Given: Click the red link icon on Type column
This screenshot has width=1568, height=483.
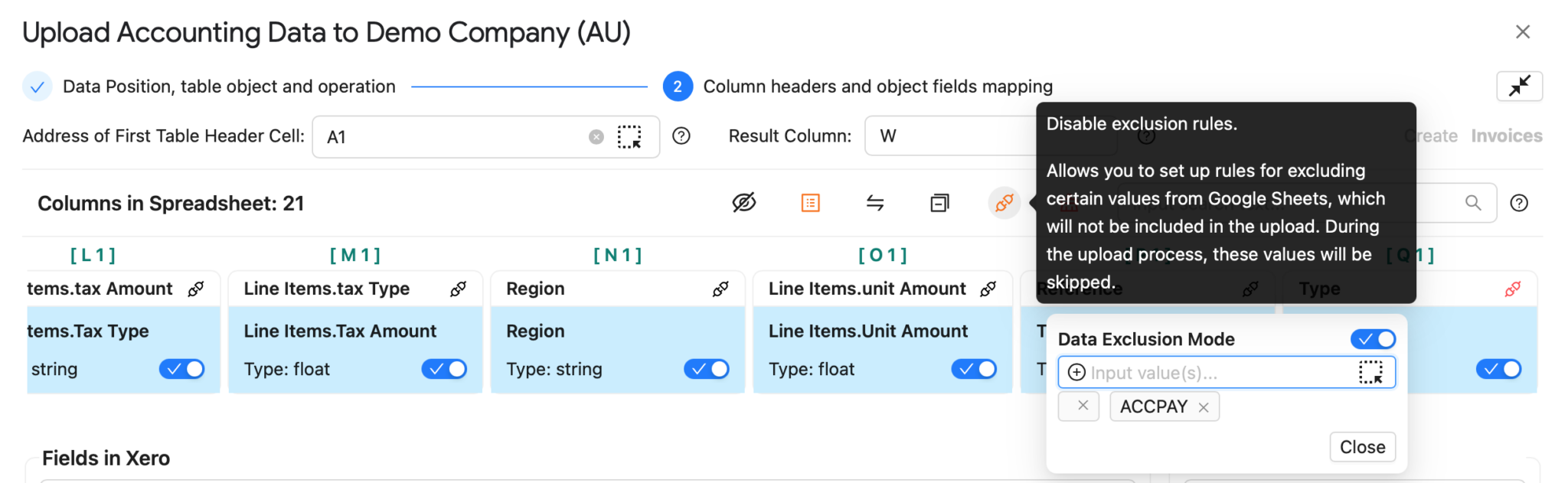Looking at the screenshot, I should coord(1512,289).
